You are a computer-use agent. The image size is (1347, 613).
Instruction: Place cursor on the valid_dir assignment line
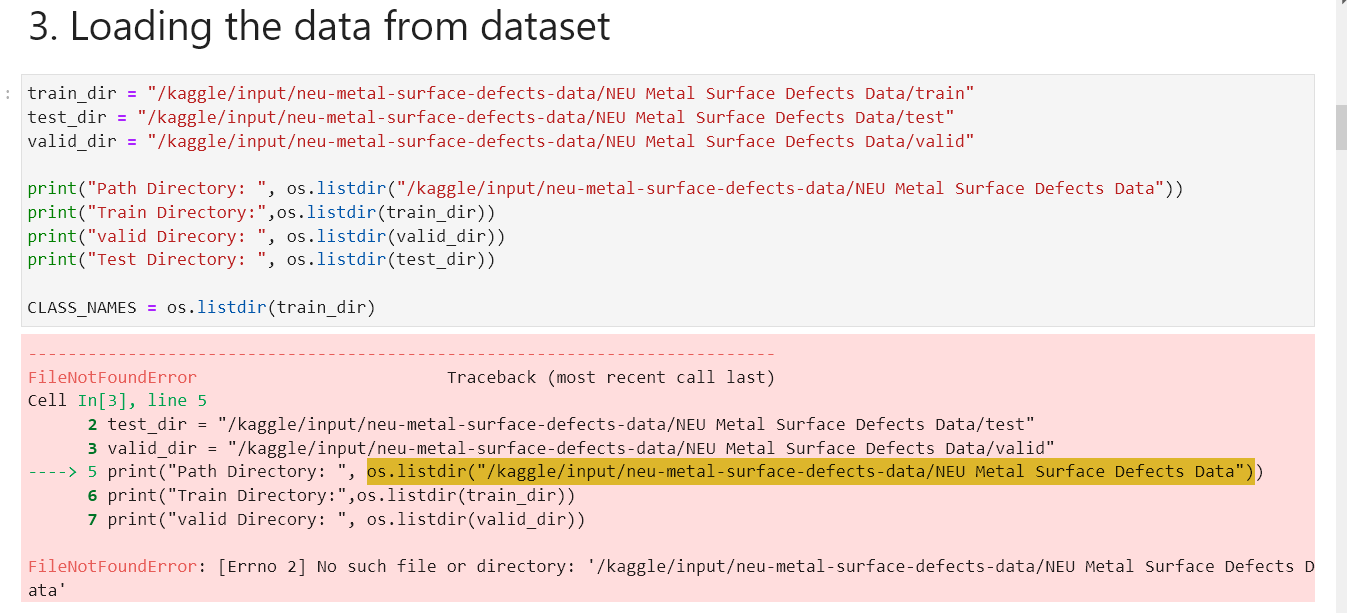click(x=500, y=142)
